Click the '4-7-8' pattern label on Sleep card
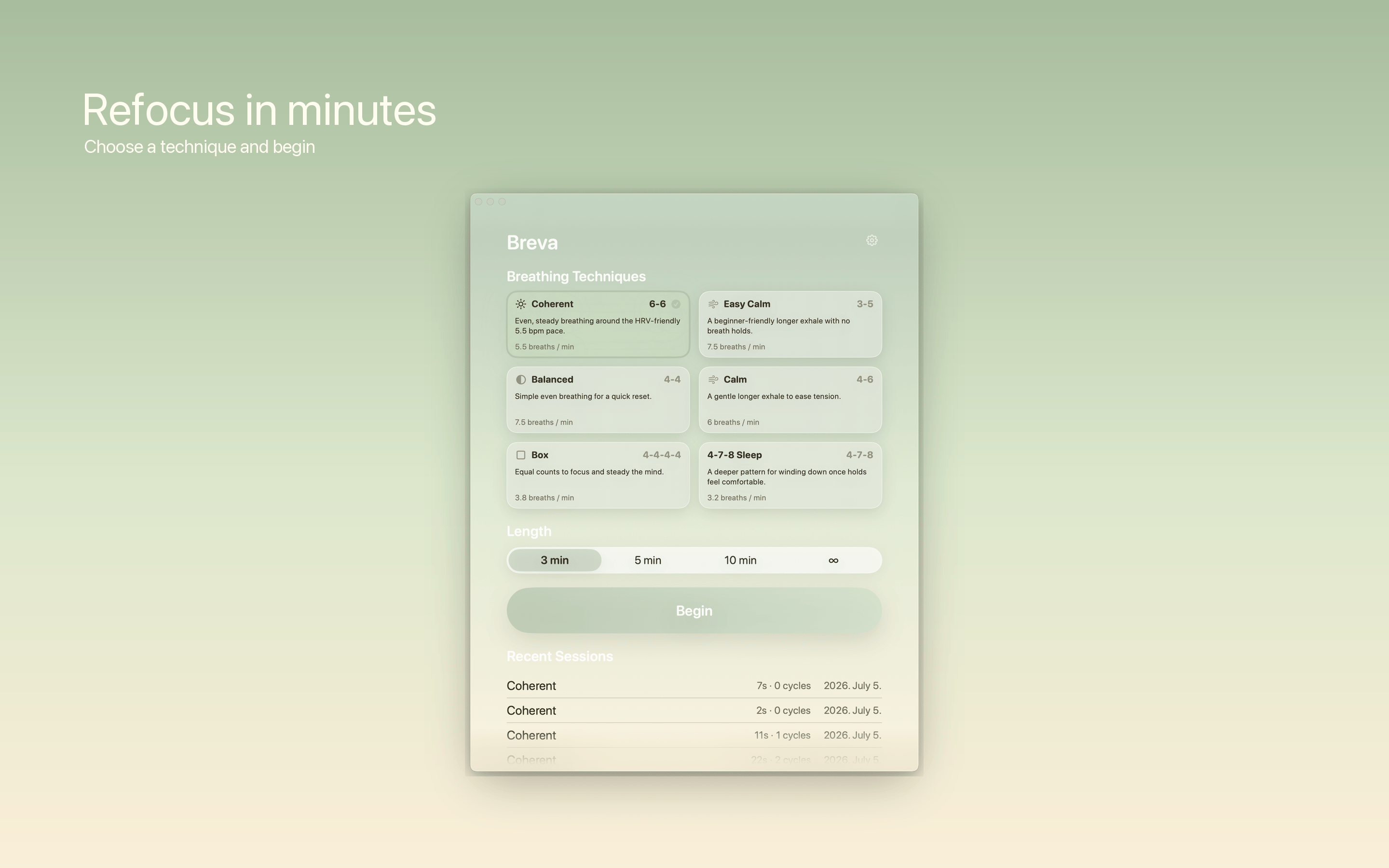1389x868 pixels. click(x=859, y=455)
